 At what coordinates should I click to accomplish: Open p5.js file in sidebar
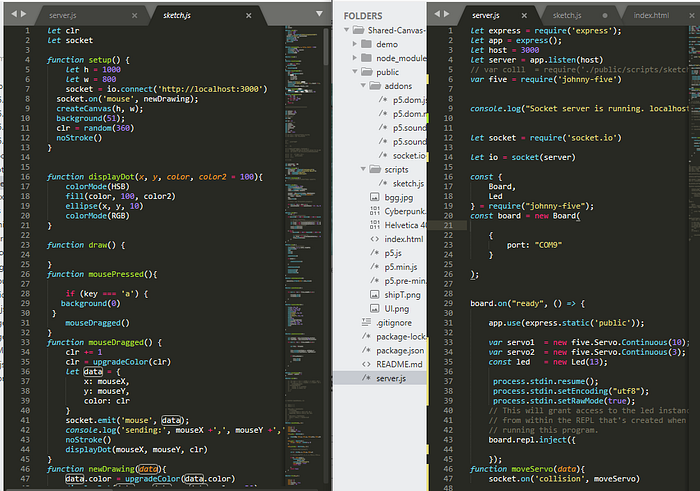[393, 253]
